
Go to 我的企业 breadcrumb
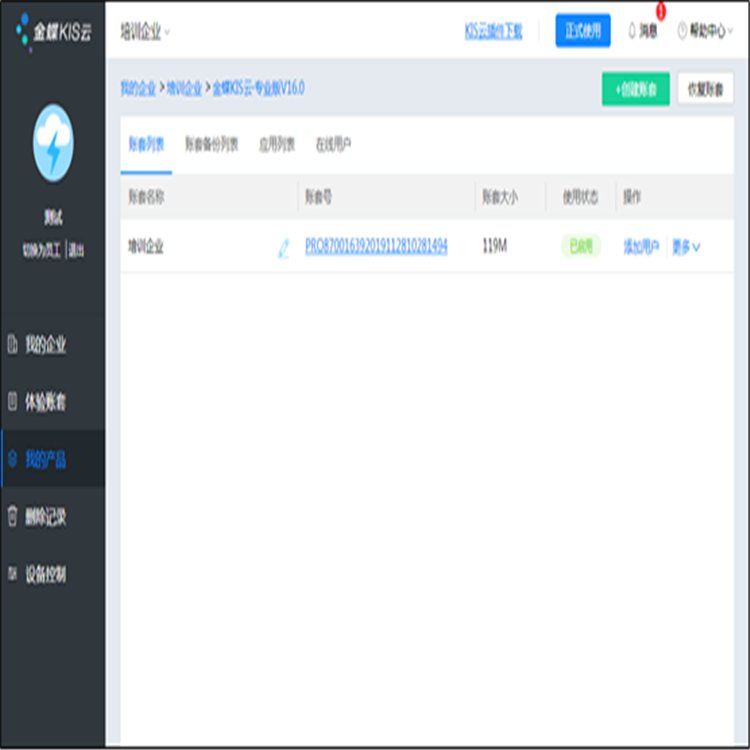[138, 88]
